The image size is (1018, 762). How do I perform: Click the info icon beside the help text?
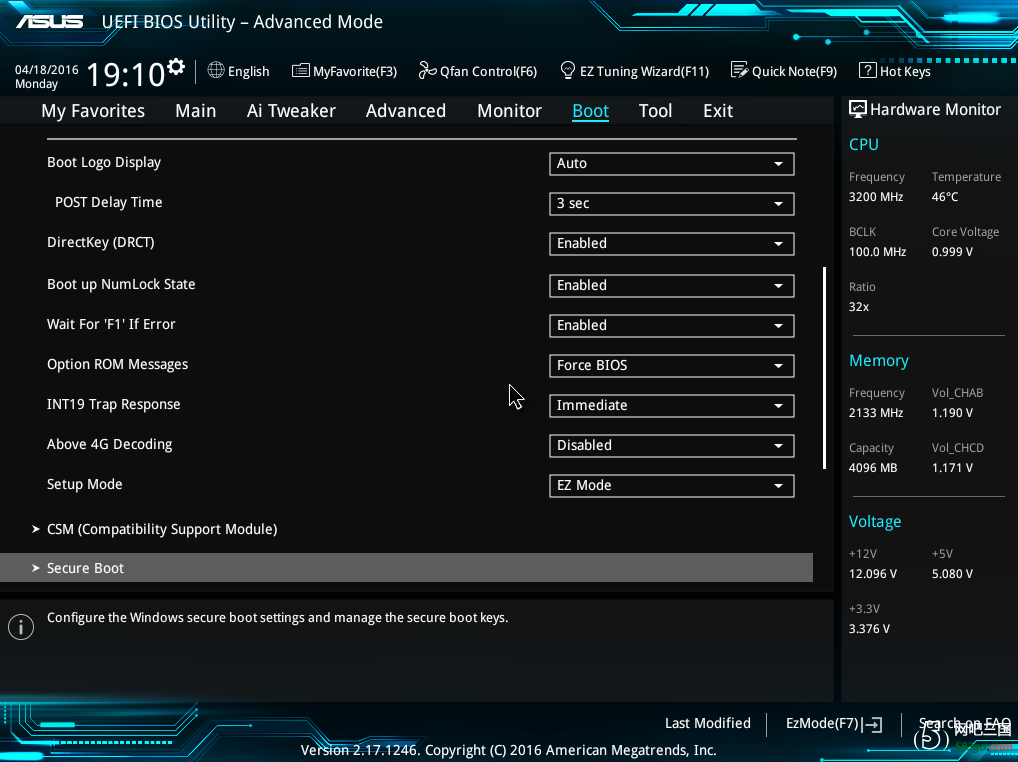click(x=21, y=627)
